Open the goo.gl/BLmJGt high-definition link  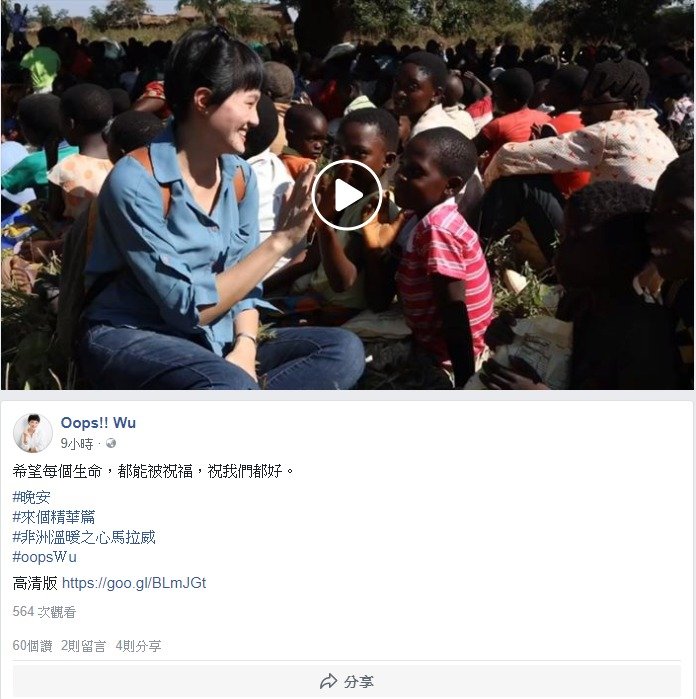(x=134, y=583)
